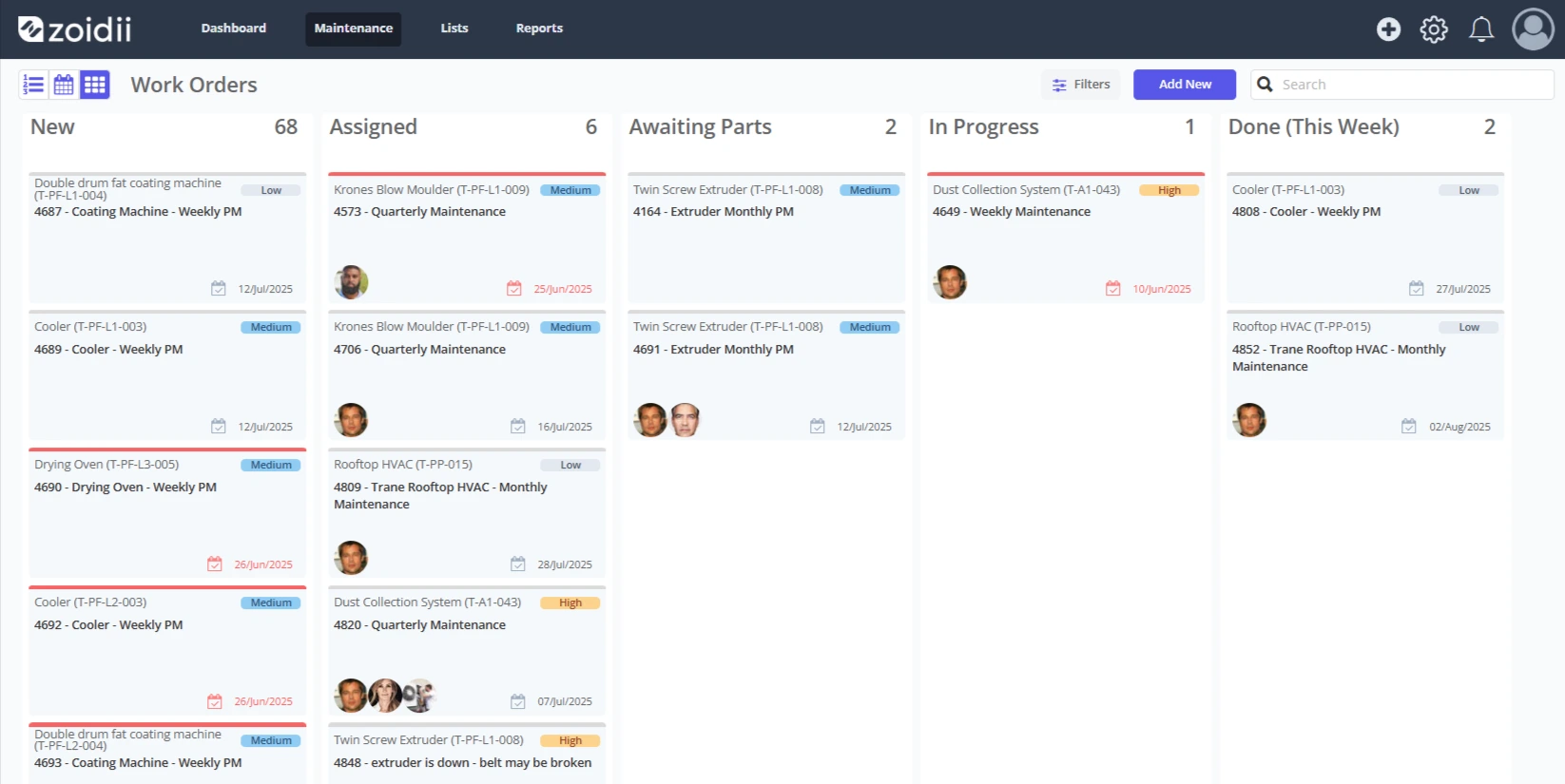The height and width of the screenshot is (784, 1565).
Task: Open work order 4689 Cooler Weekly PM
Action: coord(167,374)
